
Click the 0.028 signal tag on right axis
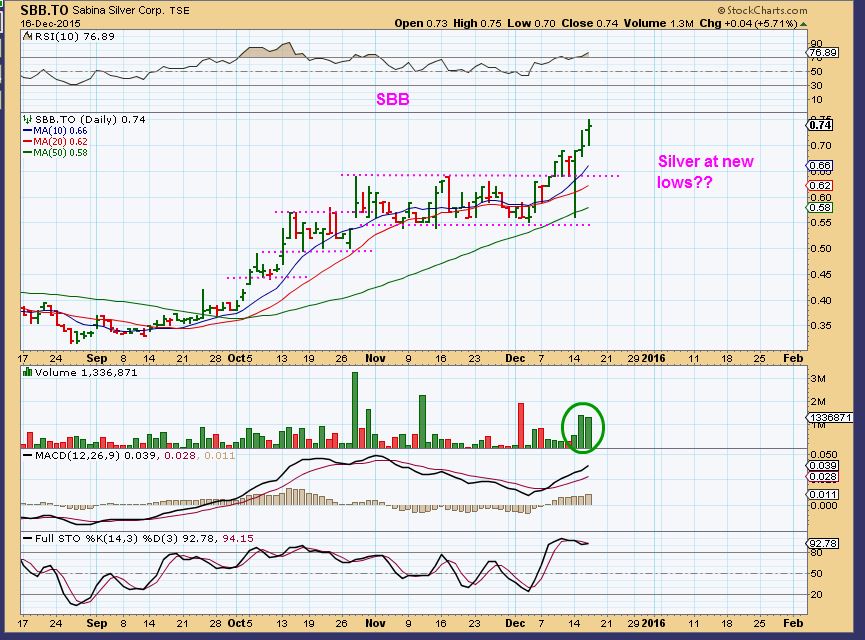pyautogui.click(x=823, y=477)
